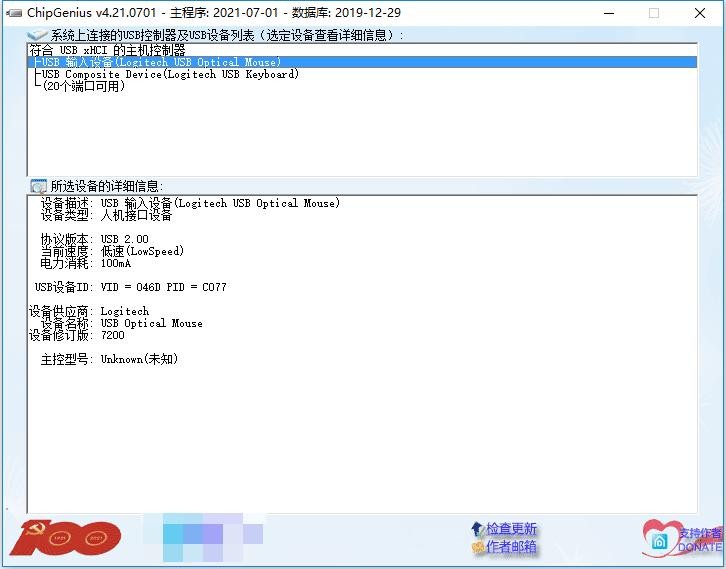Click the 所选设备的详细信息 heading
The height and width of the screenshot is (569, 726).
tap(106, 186)
